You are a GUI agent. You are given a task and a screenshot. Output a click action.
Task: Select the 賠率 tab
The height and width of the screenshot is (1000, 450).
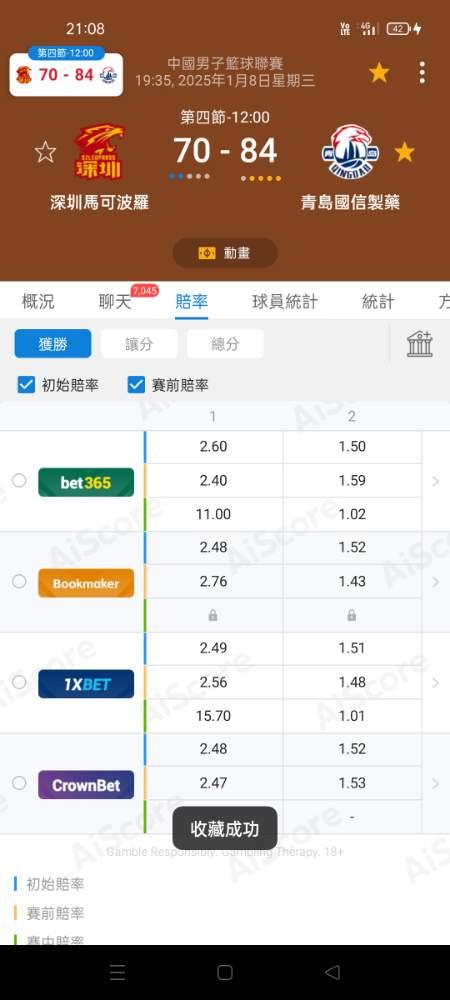coord(191,302)
